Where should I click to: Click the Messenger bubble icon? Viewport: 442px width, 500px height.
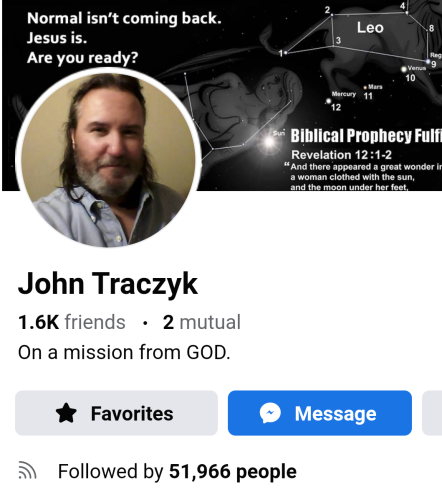pos(270,413)
